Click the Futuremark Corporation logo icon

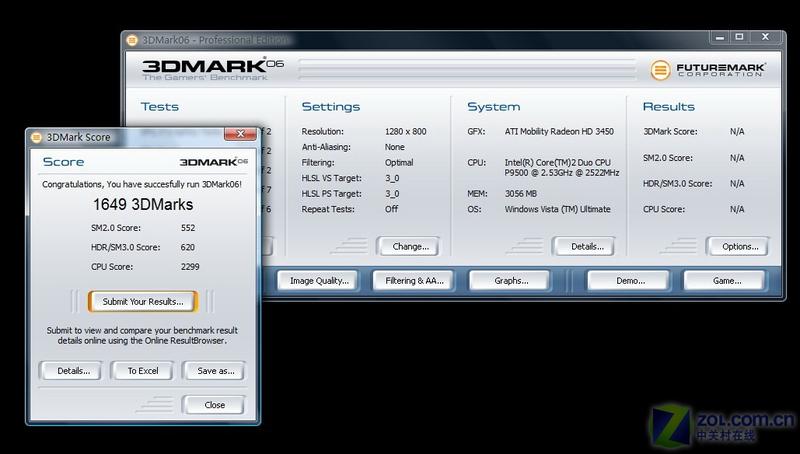(660, 70)
